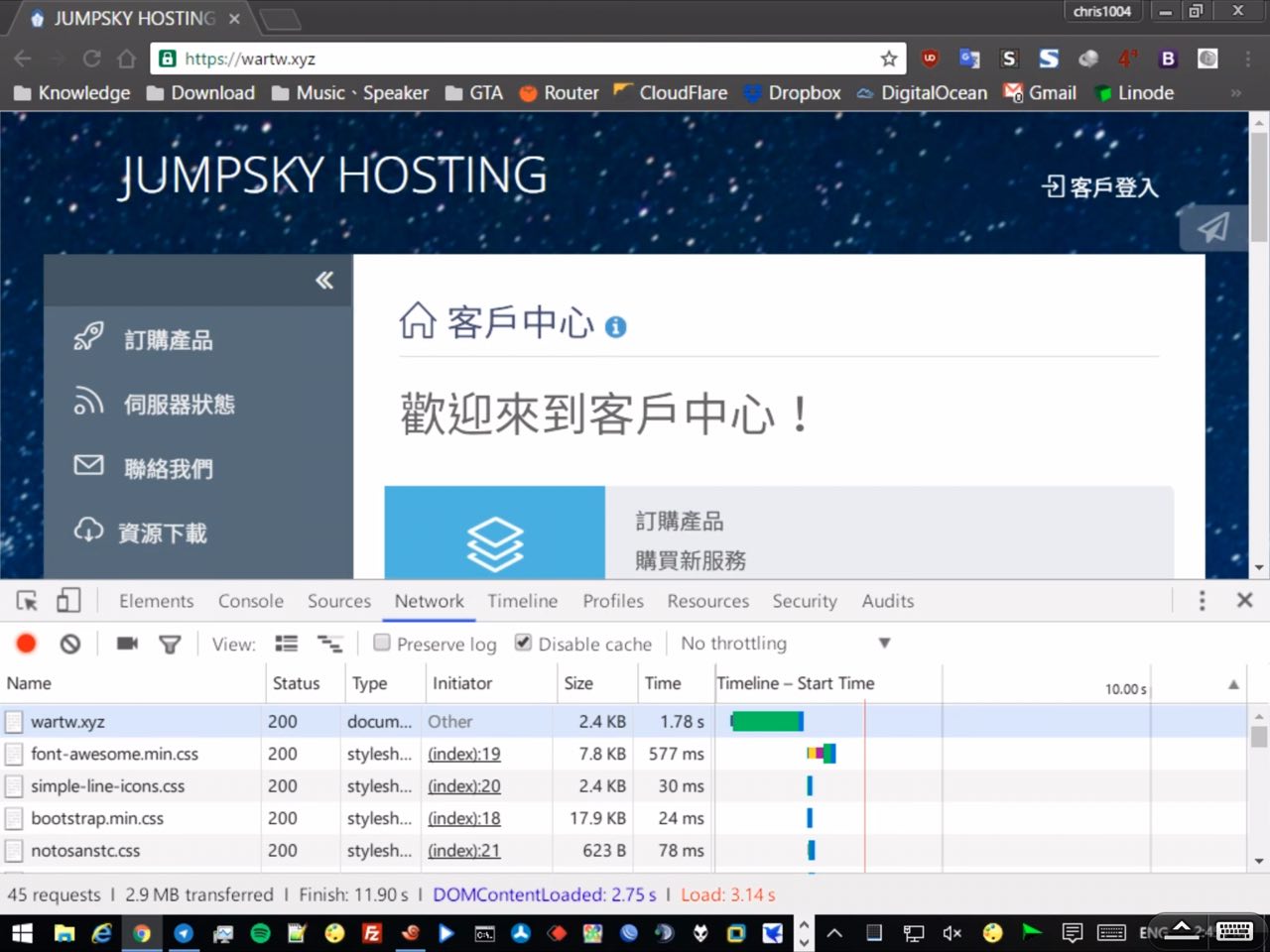Open the Timeline column sort arrow
This screenshot has height=952, width=1270.
pyautogui.click(x=1233, y=684)
